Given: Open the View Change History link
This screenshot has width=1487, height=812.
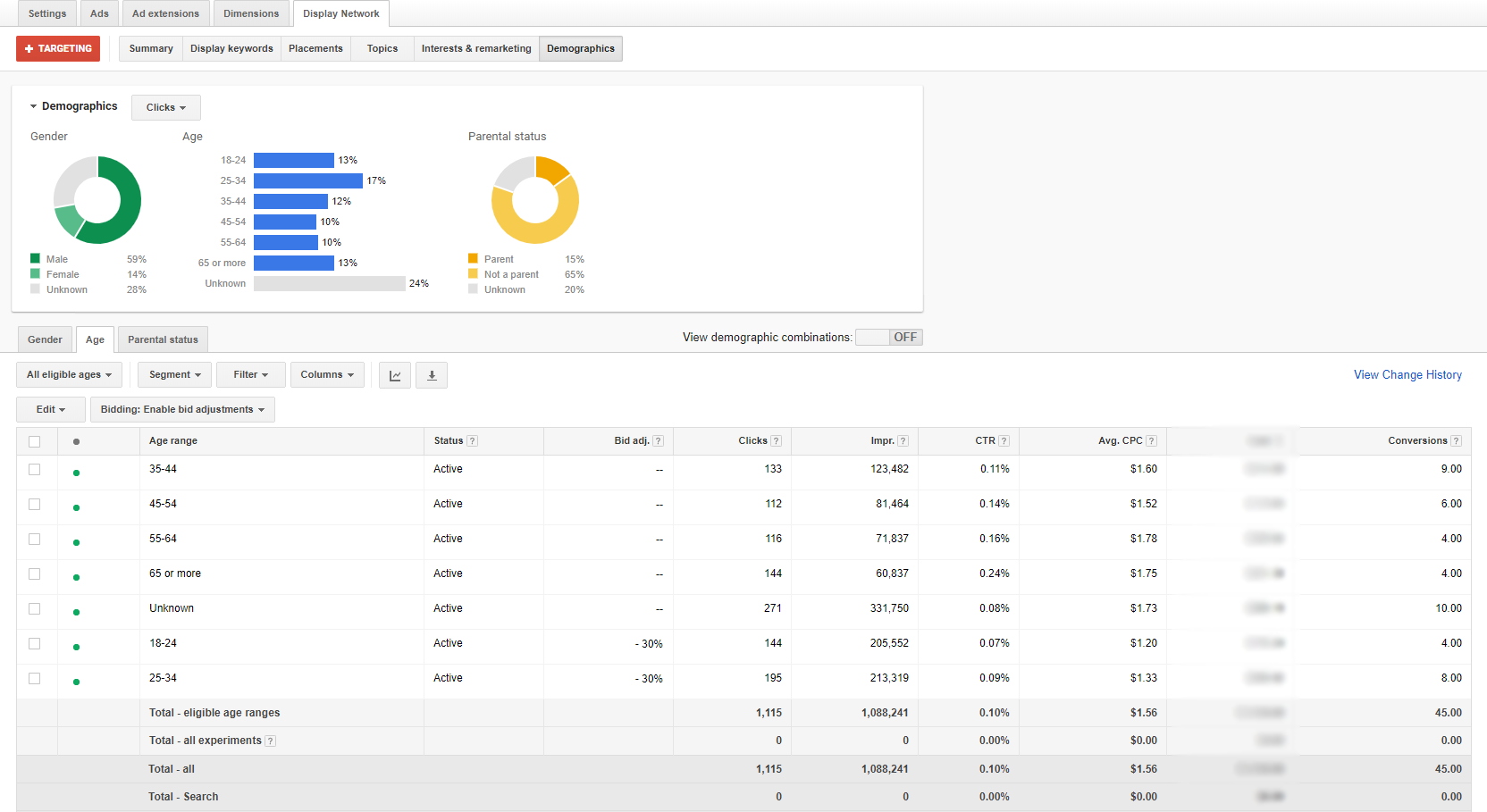Looking at the screenshot, I should 1407,375.
